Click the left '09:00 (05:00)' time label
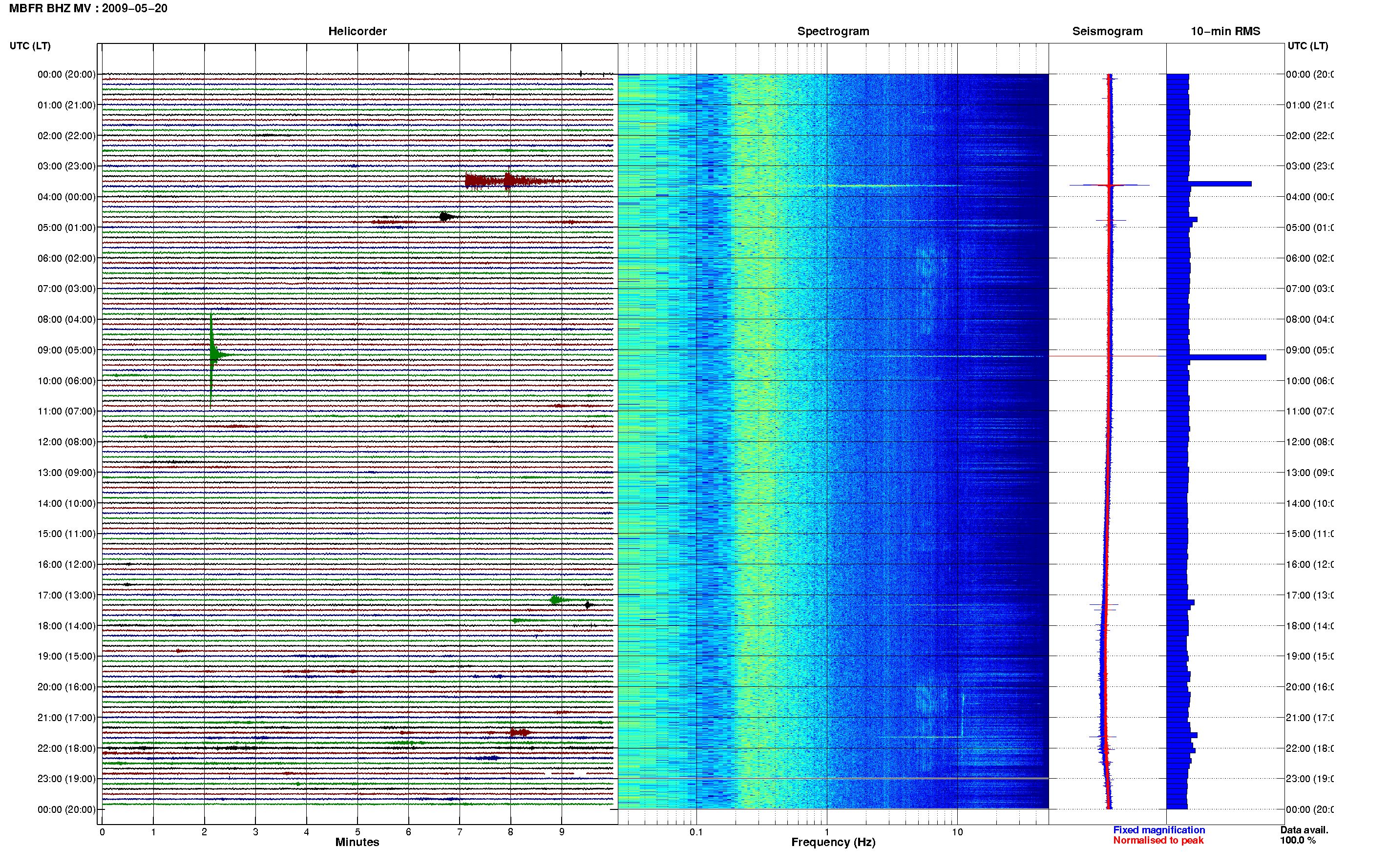Screen dimensions: 1389x868 [66, 350]
